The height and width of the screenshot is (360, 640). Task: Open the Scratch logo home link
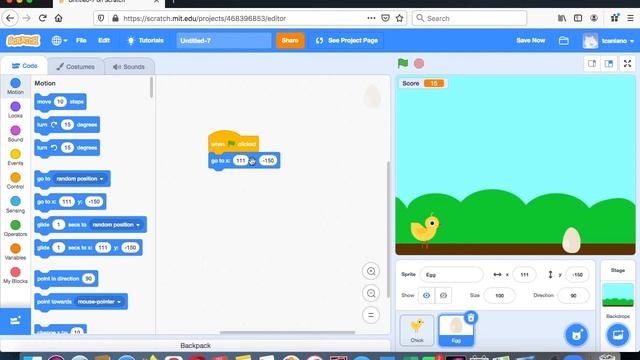coord(23,40)
